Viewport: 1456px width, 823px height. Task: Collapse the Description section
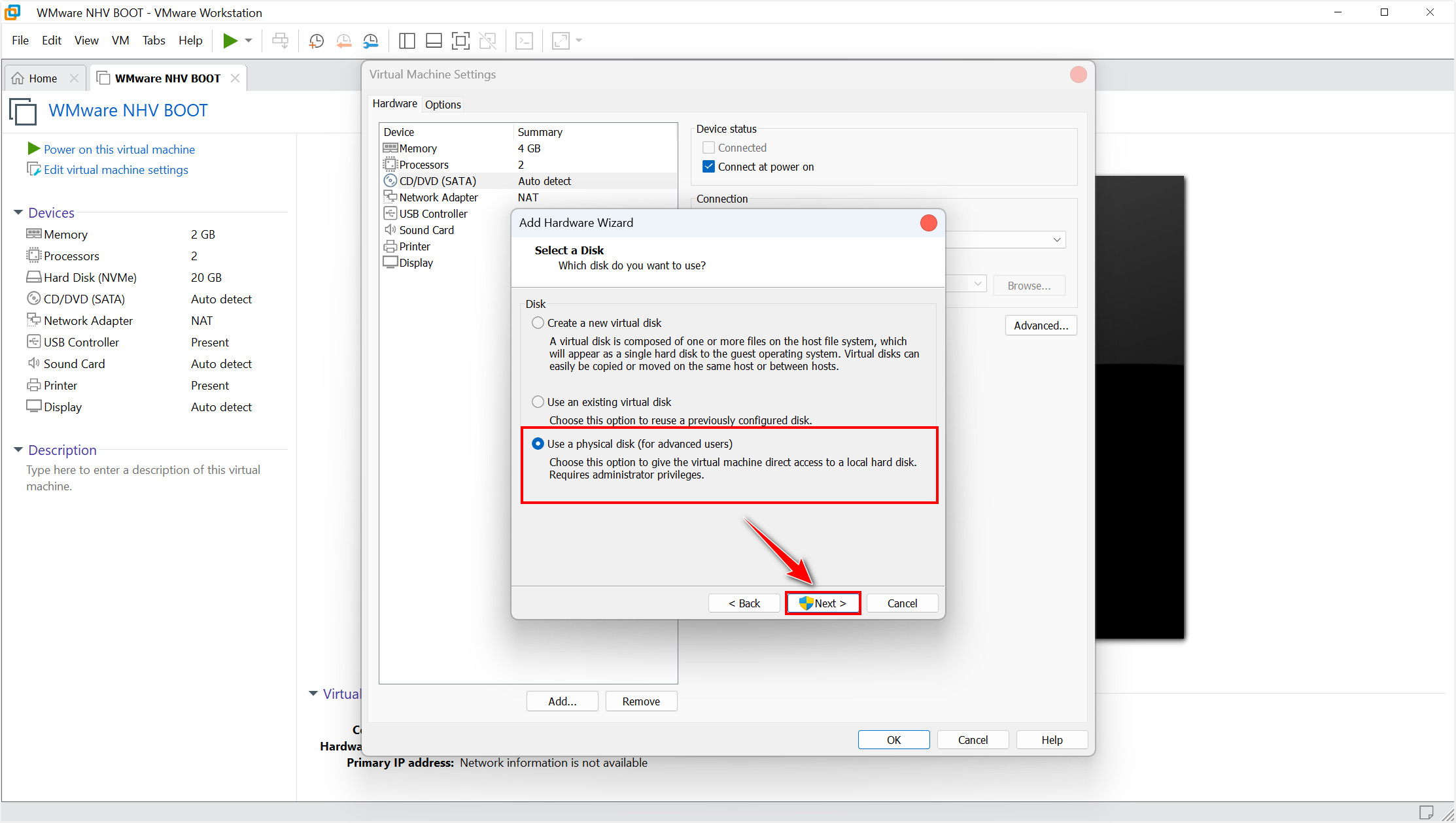[x=18, y=450]
